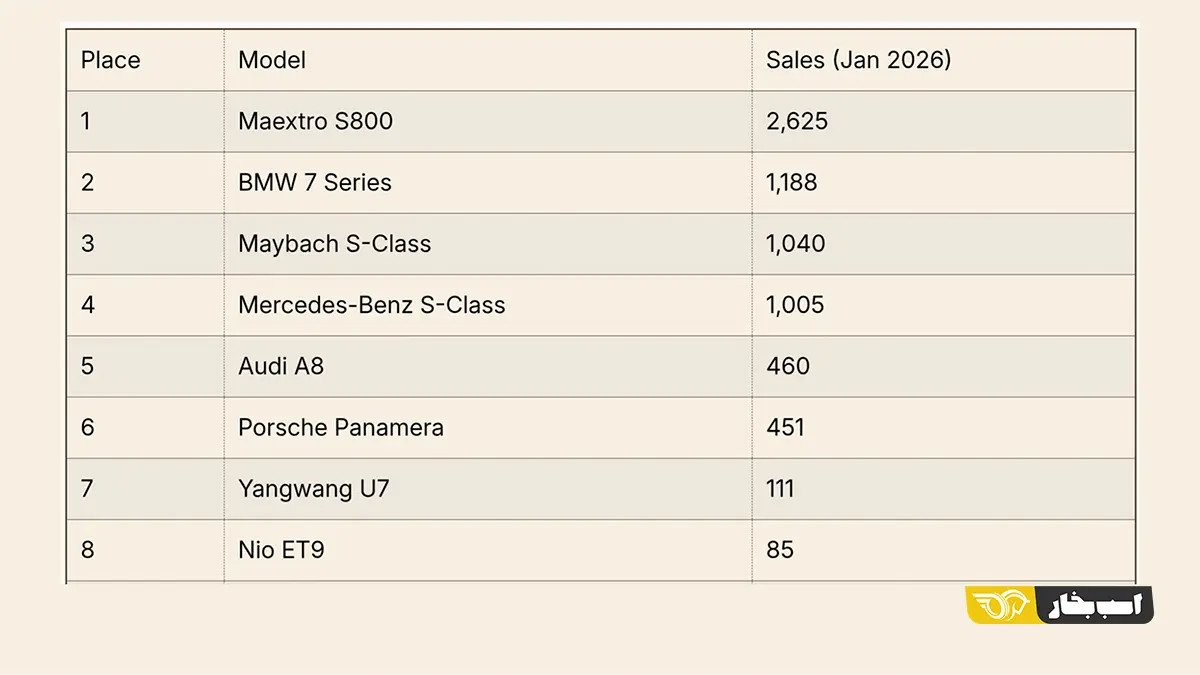Click the Sales (Jan 2026) column header

[x=858, y=60]
